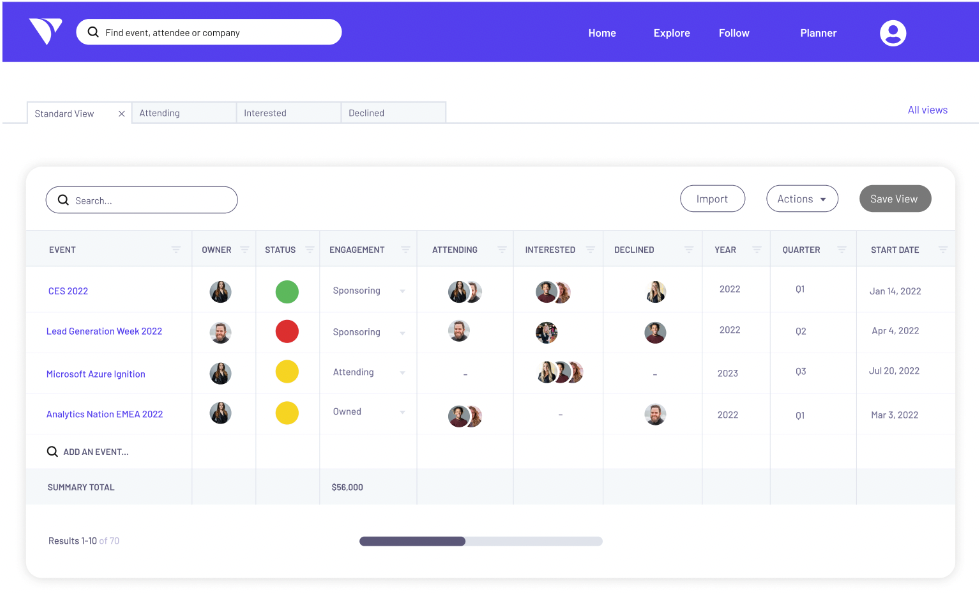Click declined avatar in Analytics Nation EMEA row
Viewport: 979px width, 593px height.
[x=655, y=414]
